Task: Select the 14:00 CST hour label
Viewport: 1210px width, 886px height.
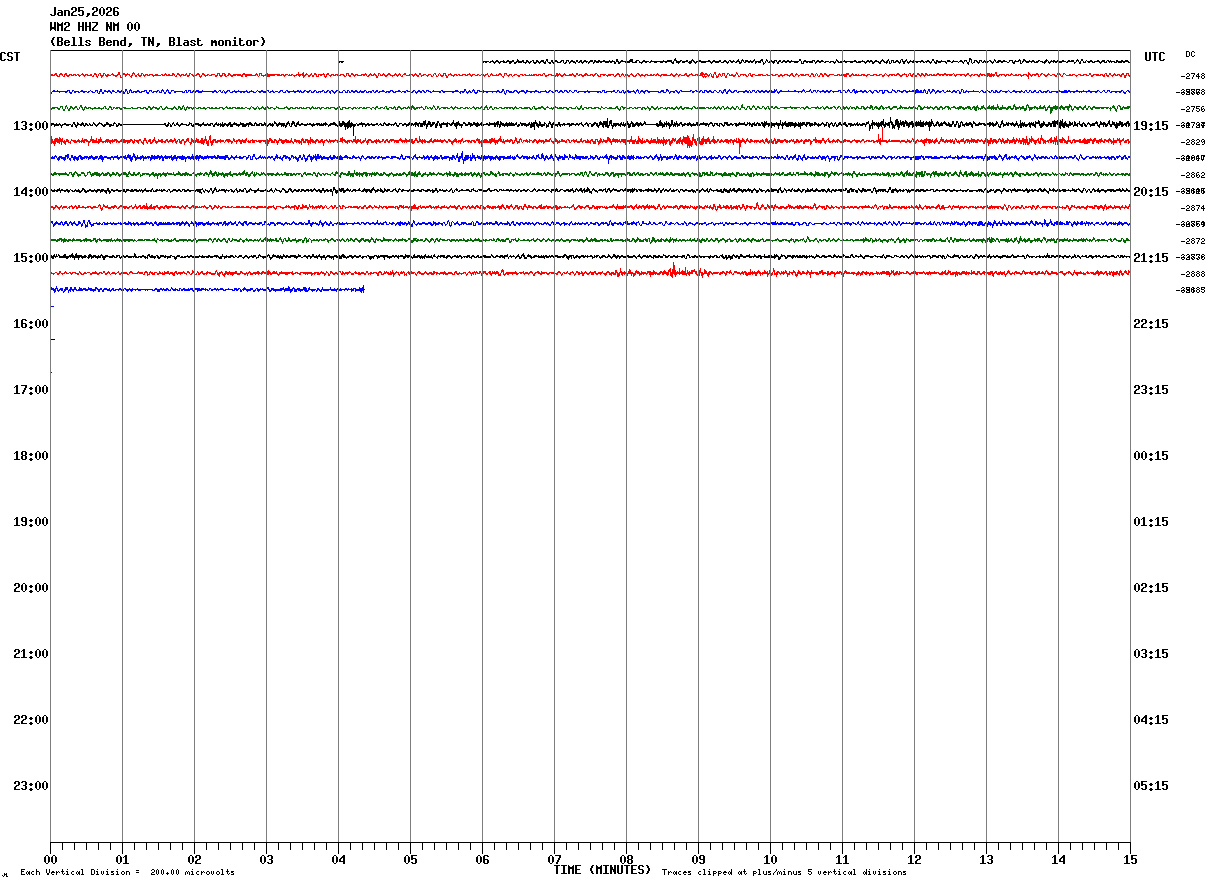Action: tap(31, 192)
